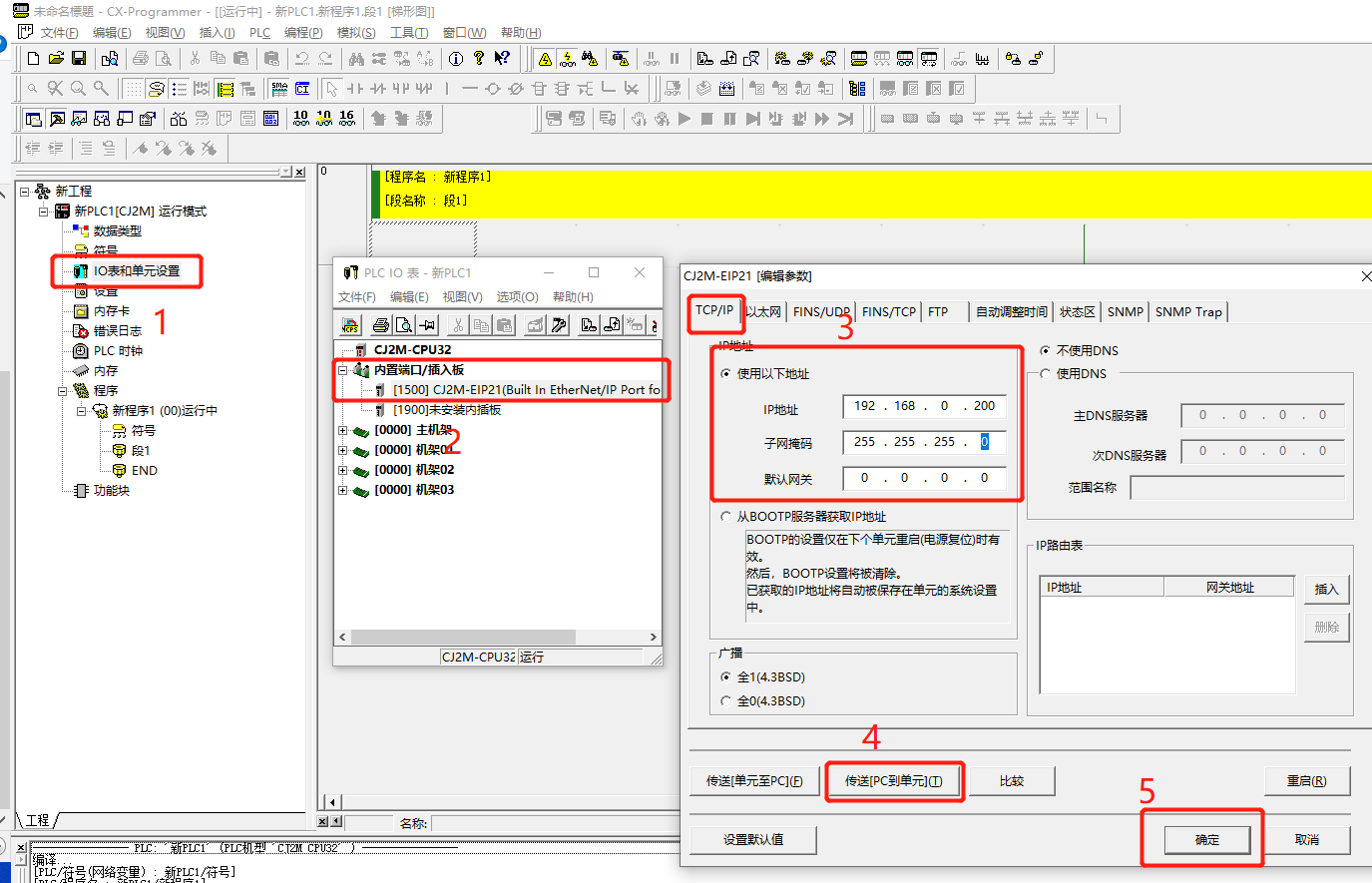The image size is (1372, 883).
Task: Toggle the grid display icon in the diagram toolbar
Action: click(134, 89)
